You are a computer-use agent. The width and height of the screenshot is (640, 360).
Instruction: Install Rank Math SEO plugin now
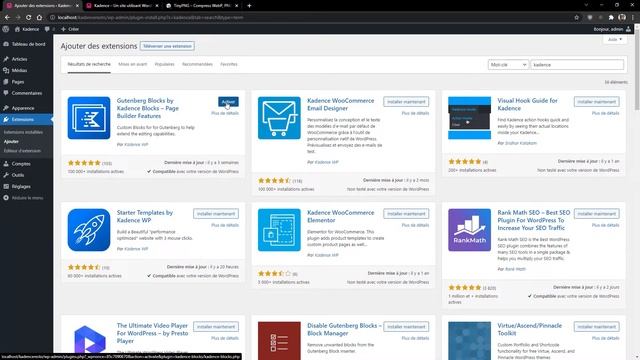click(596, 214)
